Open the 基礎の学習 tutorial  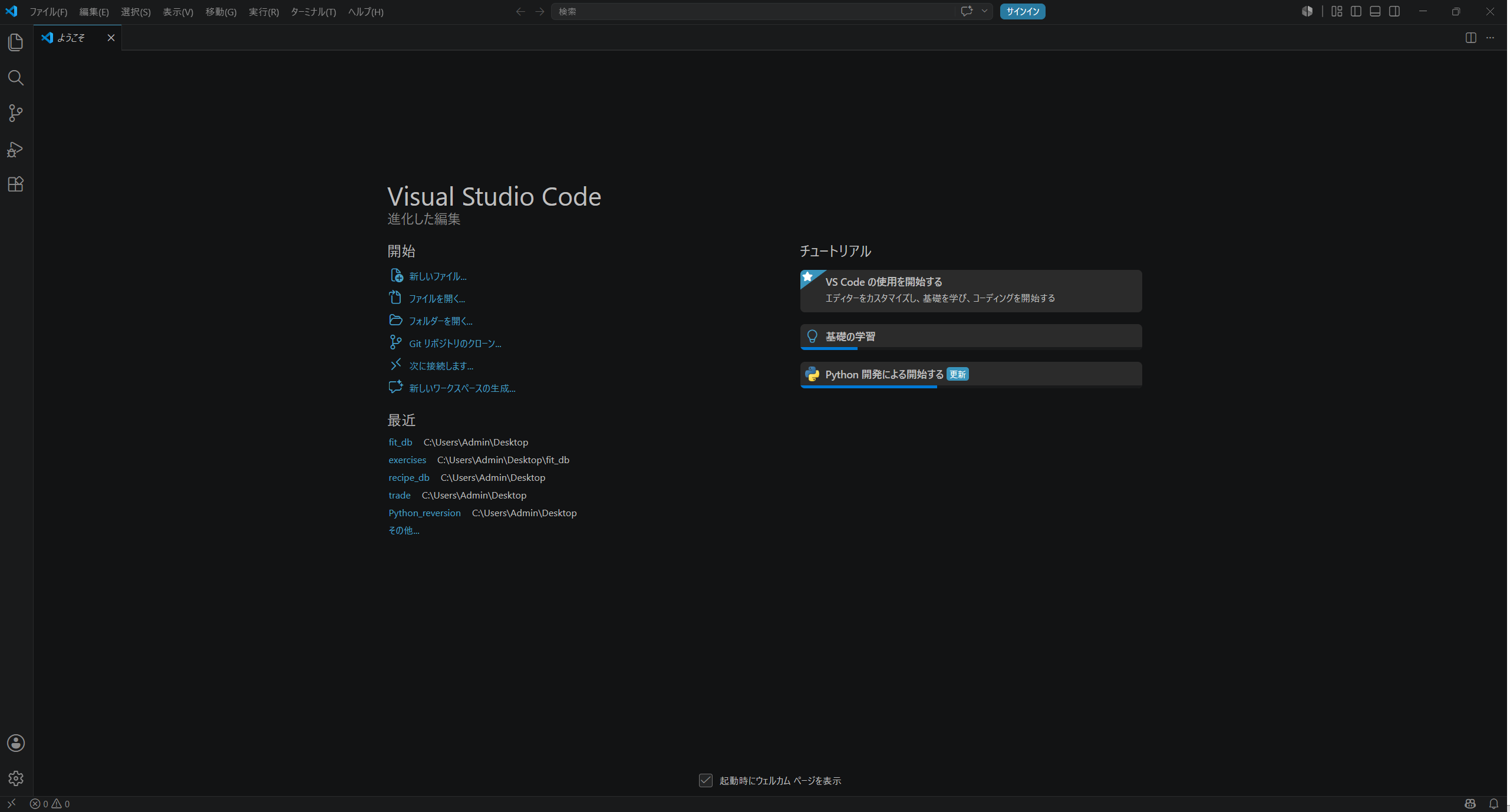(x=971, y=336)
